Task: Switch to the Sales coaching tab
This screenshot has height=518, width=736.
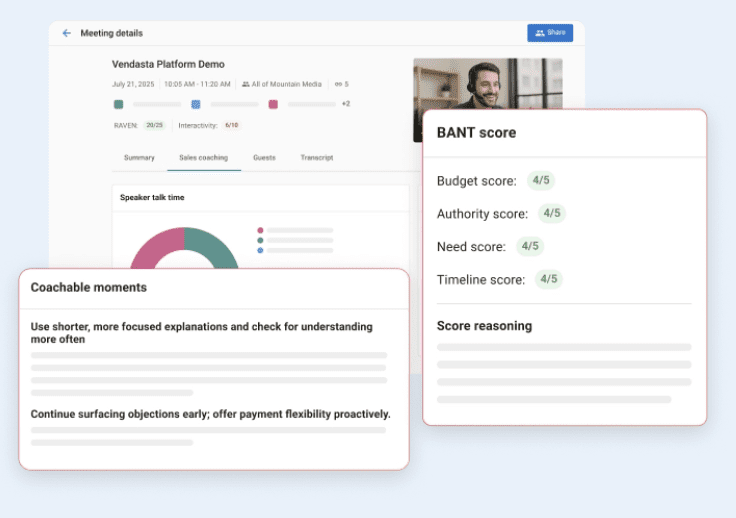Action: pyautogui.click(x=203, y=158)
